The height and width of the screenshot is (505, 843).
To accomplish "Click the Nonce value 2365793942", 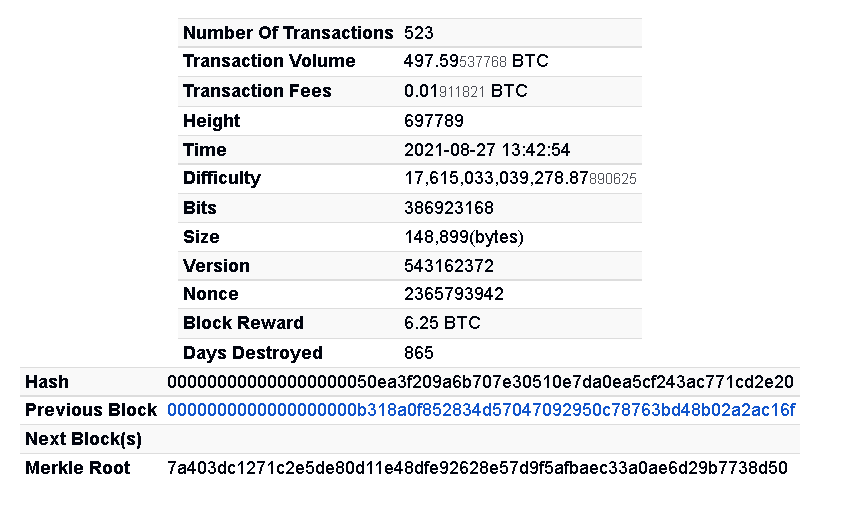I will (x=454, y=294).
